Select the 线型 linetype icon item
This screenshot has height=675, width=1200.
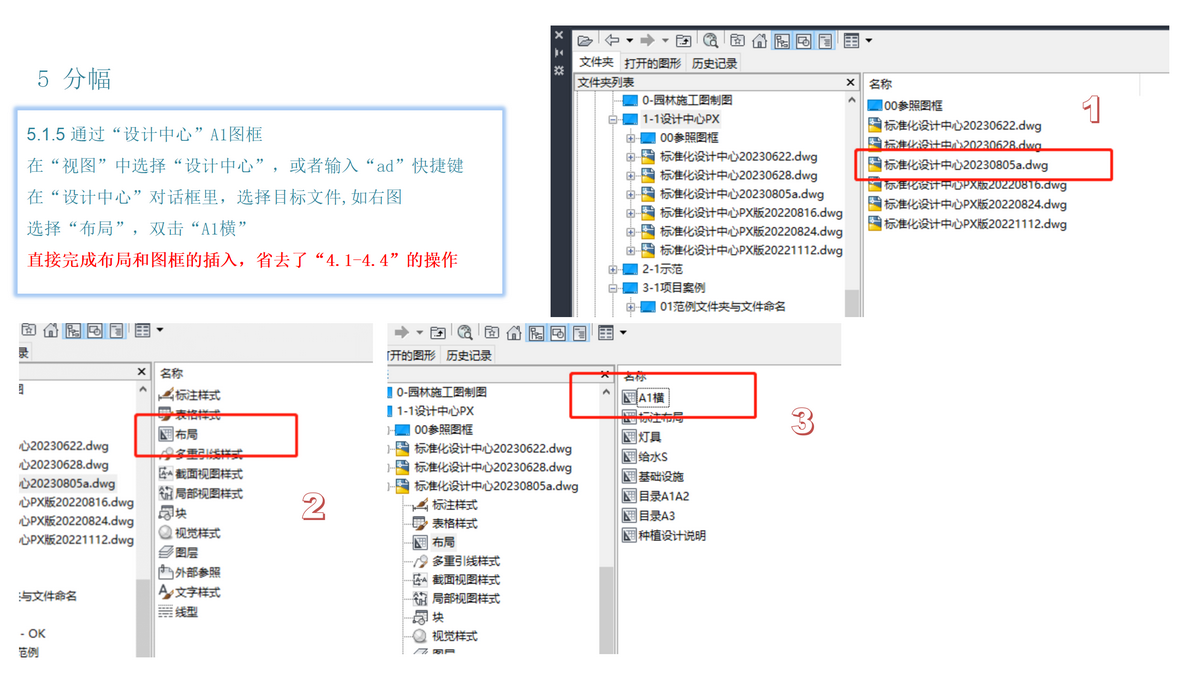tap(167, 612)
